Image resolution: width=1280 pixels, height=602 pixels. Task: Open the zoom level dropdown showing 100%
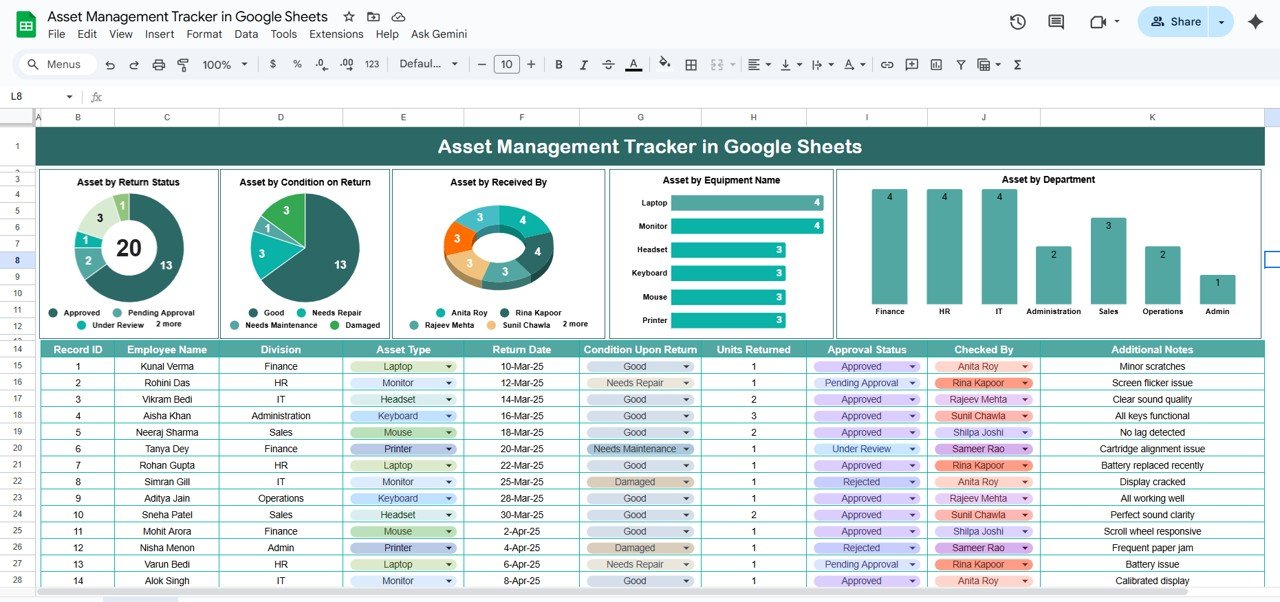tap(222, 64)
